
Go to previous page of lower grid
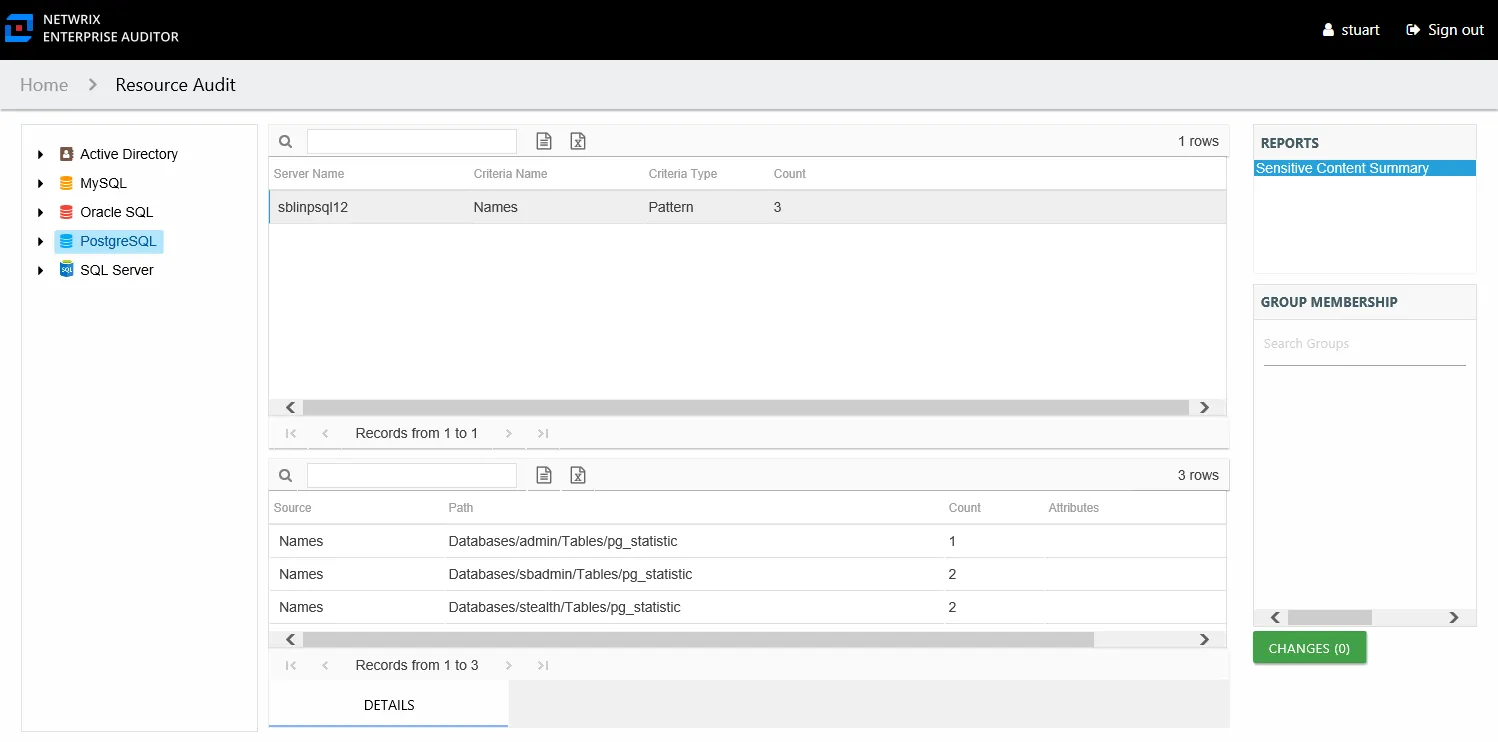[325, 665]
